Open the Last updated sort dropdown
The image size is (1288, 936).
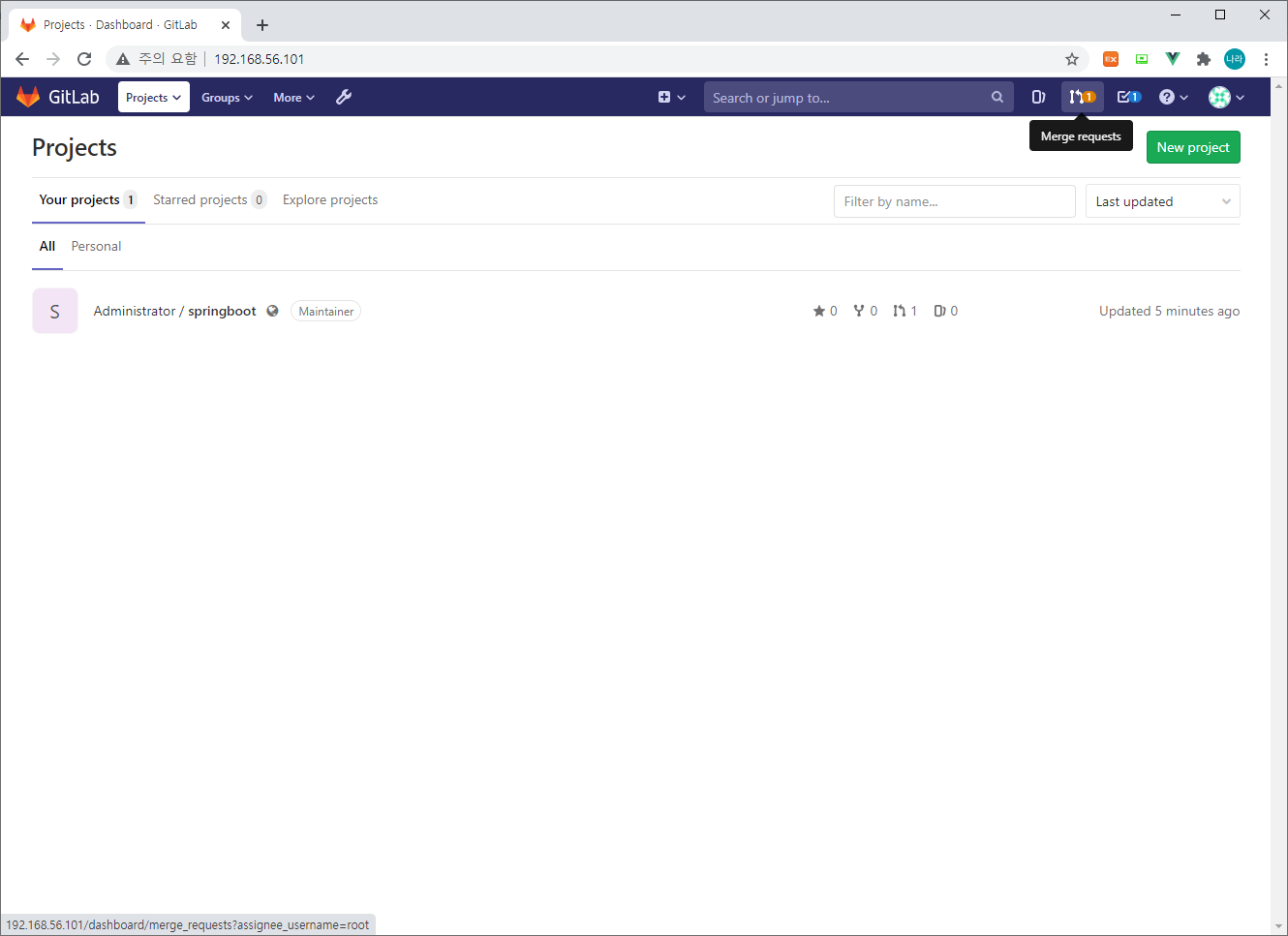[1163, 201]
